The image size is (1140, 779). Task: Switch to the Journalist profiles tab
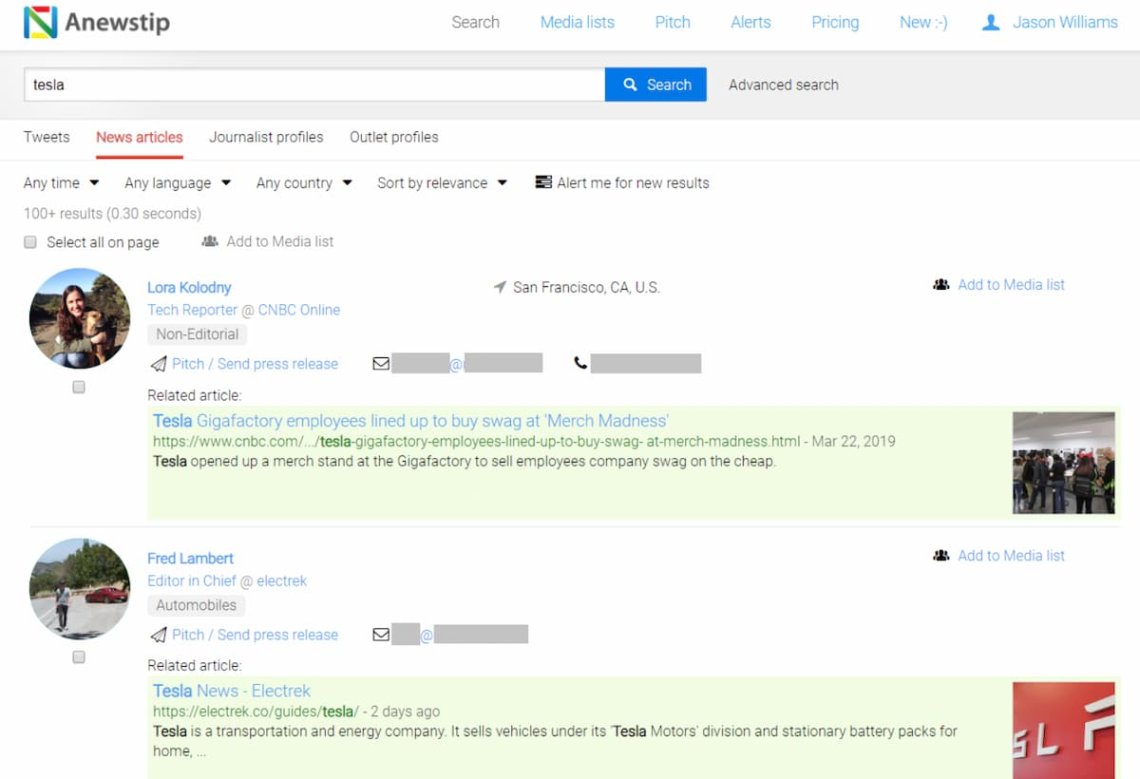click(x=266, y=137)
